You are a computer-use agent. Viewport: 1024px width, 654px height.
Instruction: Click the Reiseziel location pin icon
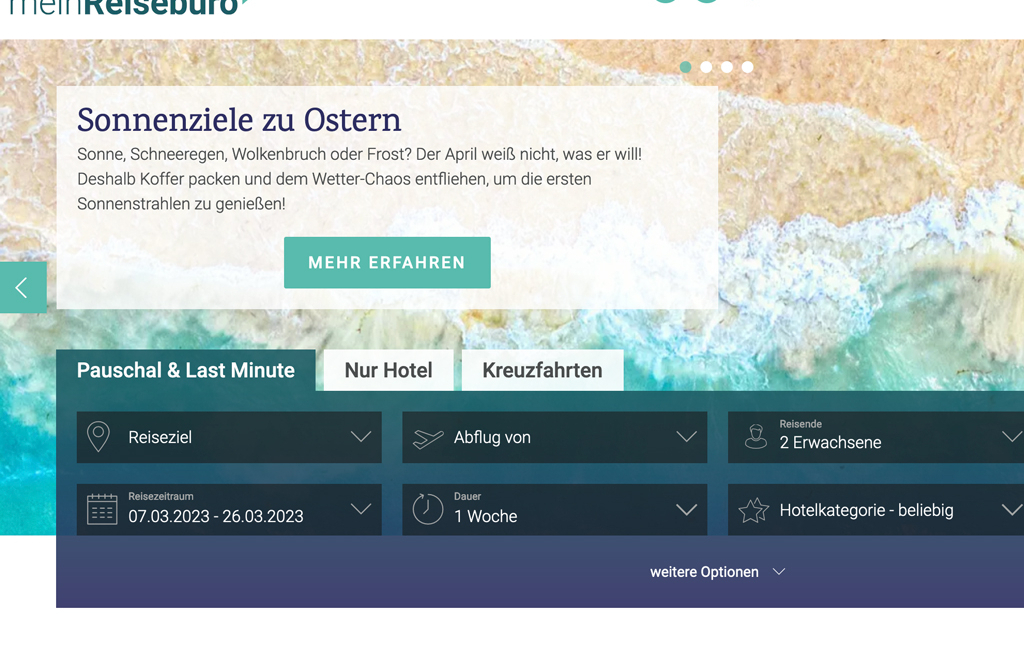(99, 437)
